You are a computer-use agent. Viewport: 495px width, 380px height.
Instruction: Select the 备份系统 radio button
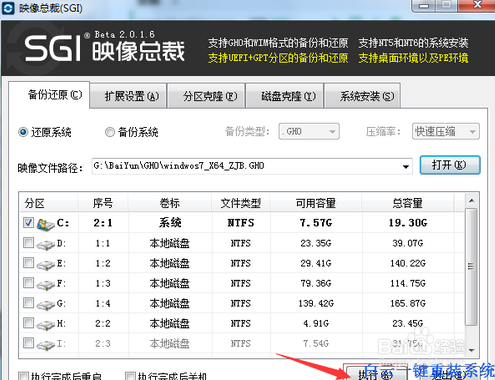pos(110,132)
